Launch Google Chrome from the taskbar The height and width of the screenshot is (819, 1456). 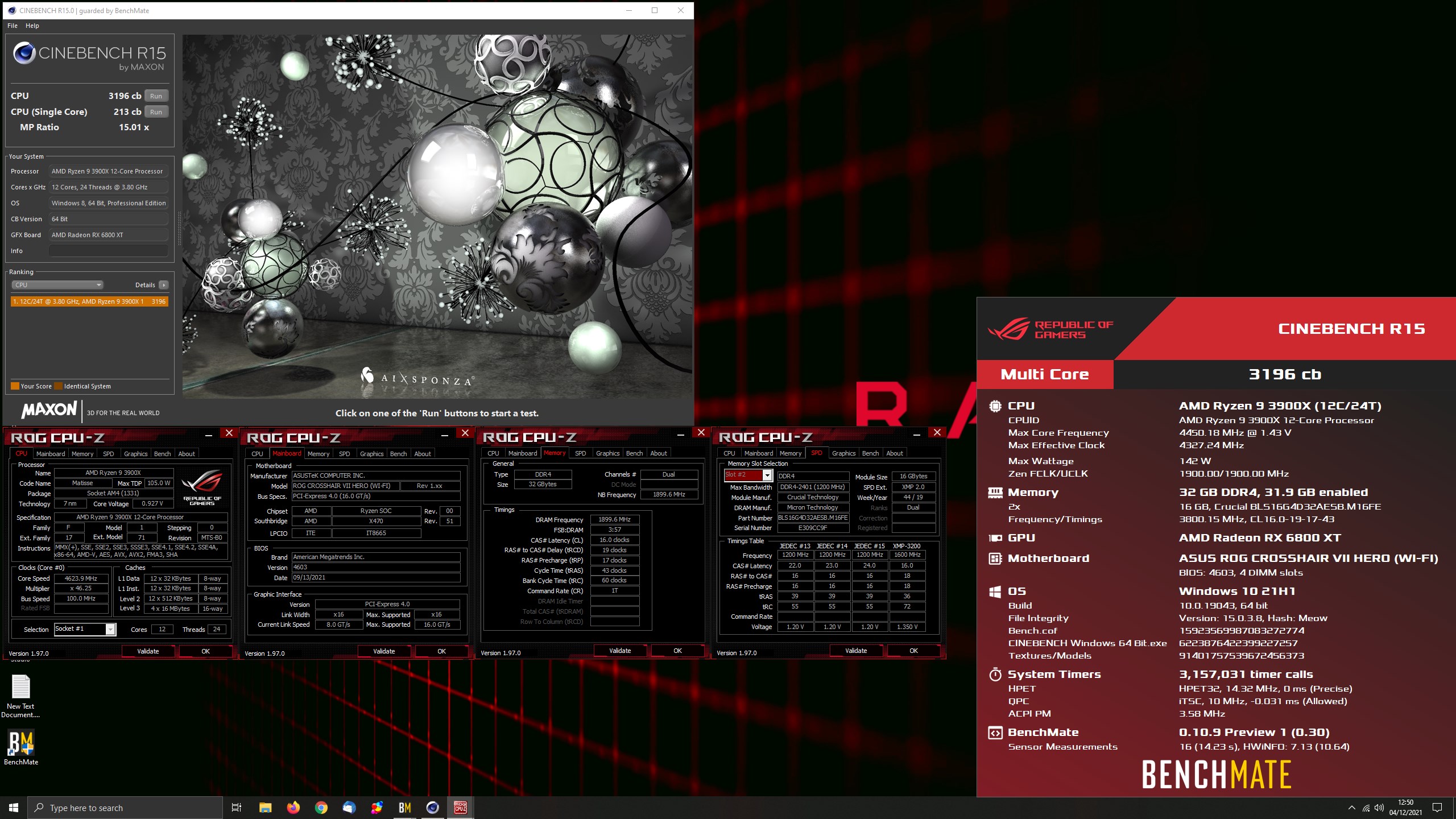[x=321, y=808]
